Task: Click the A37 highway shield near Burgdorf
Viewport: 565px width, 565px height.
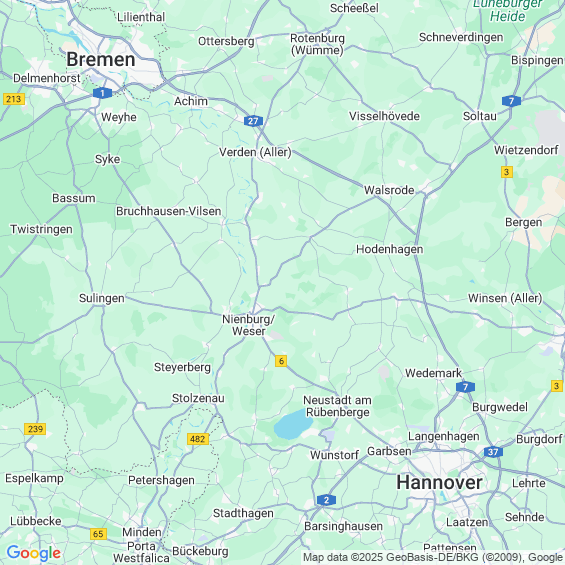Action: pyautogui.click(x=493, y=451)
